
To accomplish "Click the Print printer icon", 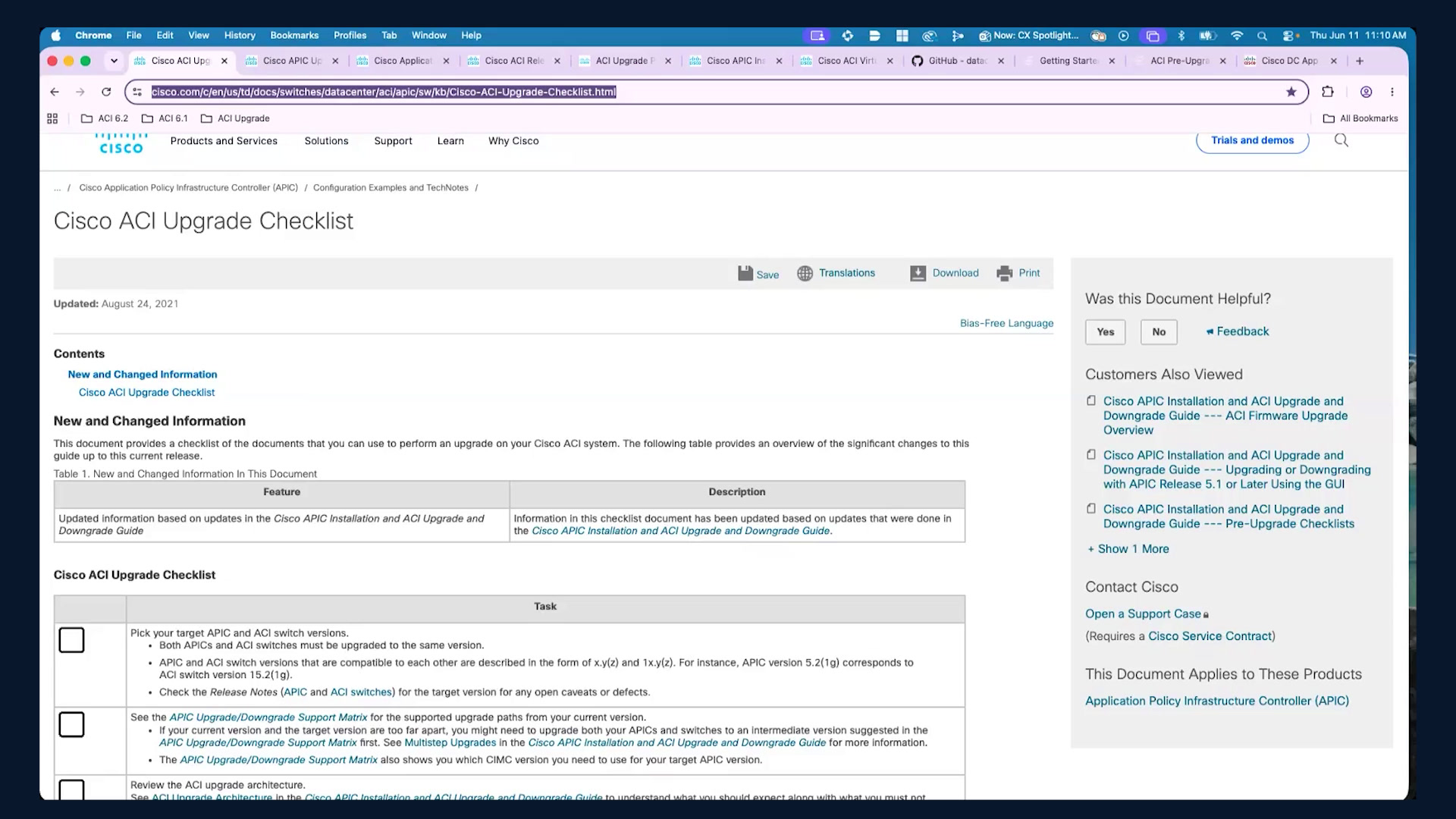I will click(x=1005, y=273).
